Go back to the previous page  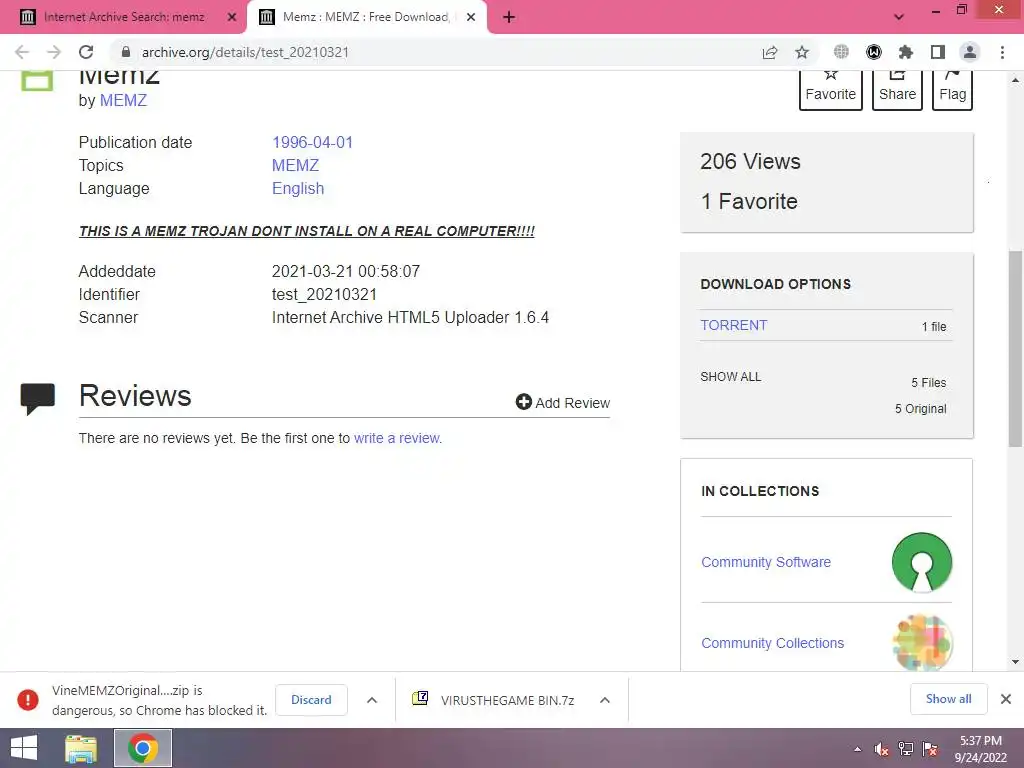22,52
